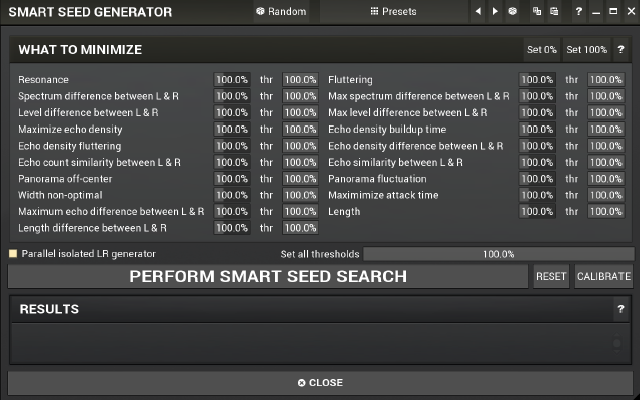
Task: Click the random preset dice icon
Action: (x=512, y=12)
